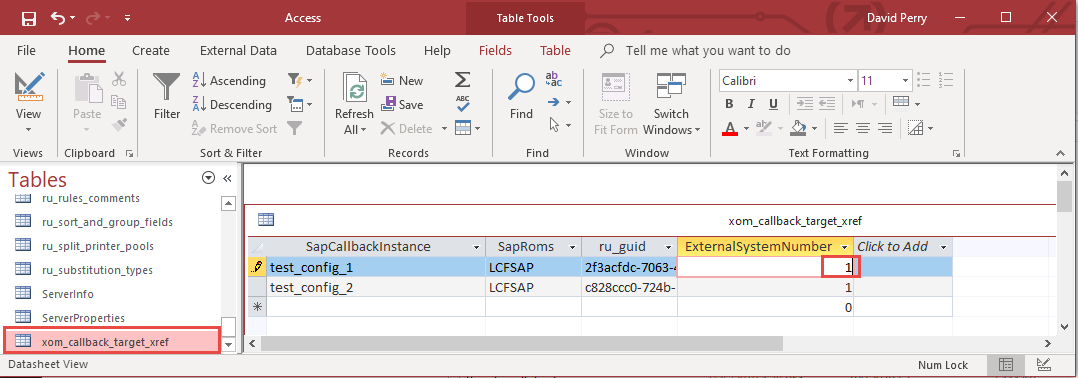Viewport: 1078px width, 378px height.
Task: Click the Find magnifier icon
Action: (521, 87)
